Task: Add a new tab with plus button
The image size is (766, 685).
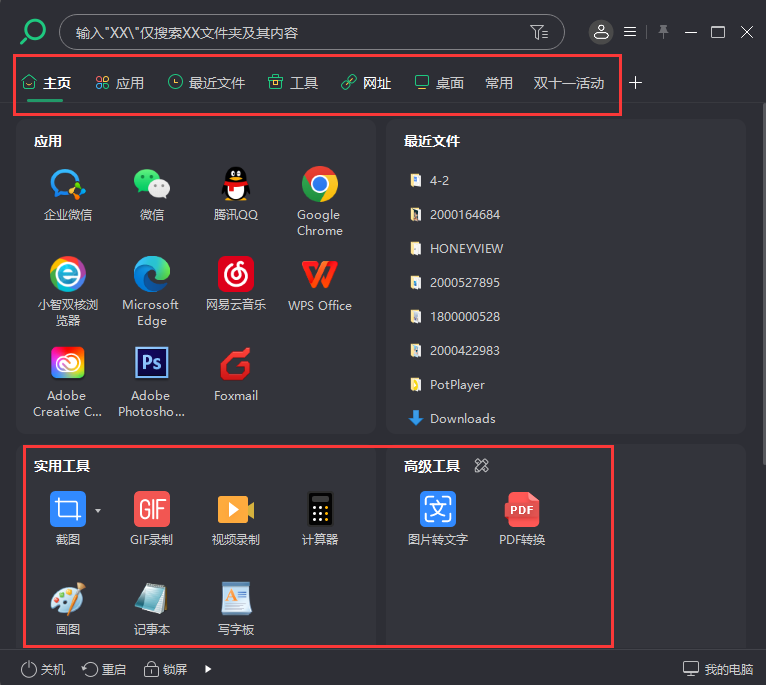Action: [x=635, y=83]
